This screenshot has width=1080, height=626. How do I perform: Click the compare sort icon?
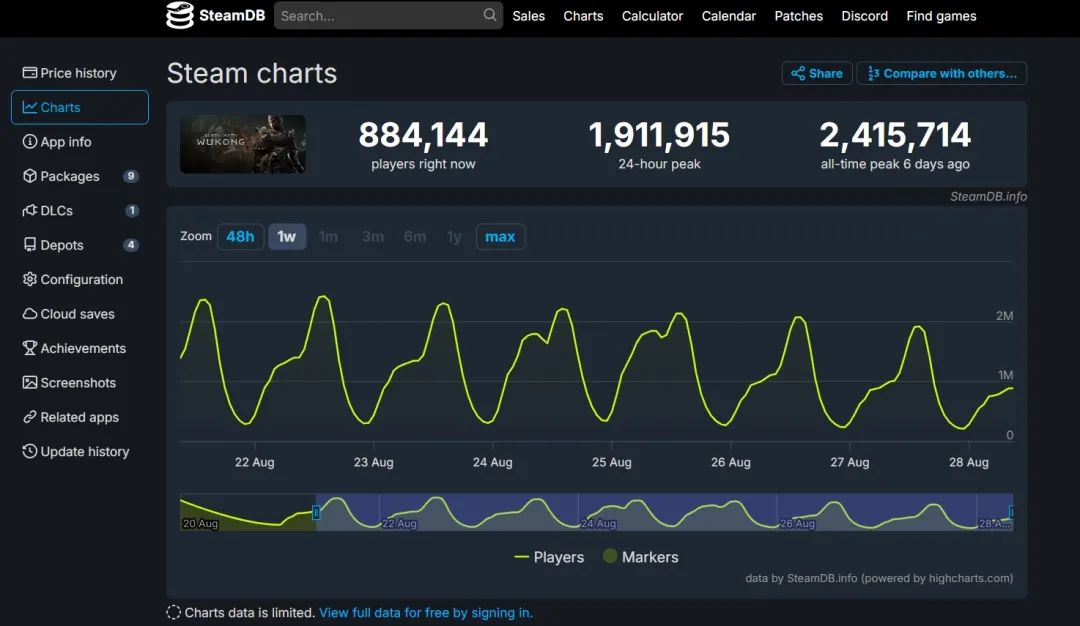(x=873, y=73)
